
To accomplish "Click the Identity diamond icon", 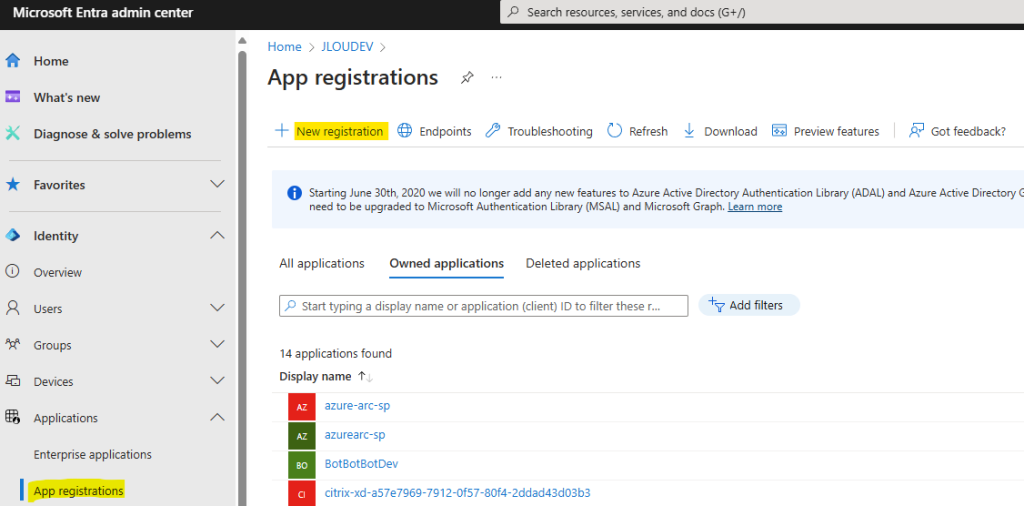I will [x=12, y=236].
